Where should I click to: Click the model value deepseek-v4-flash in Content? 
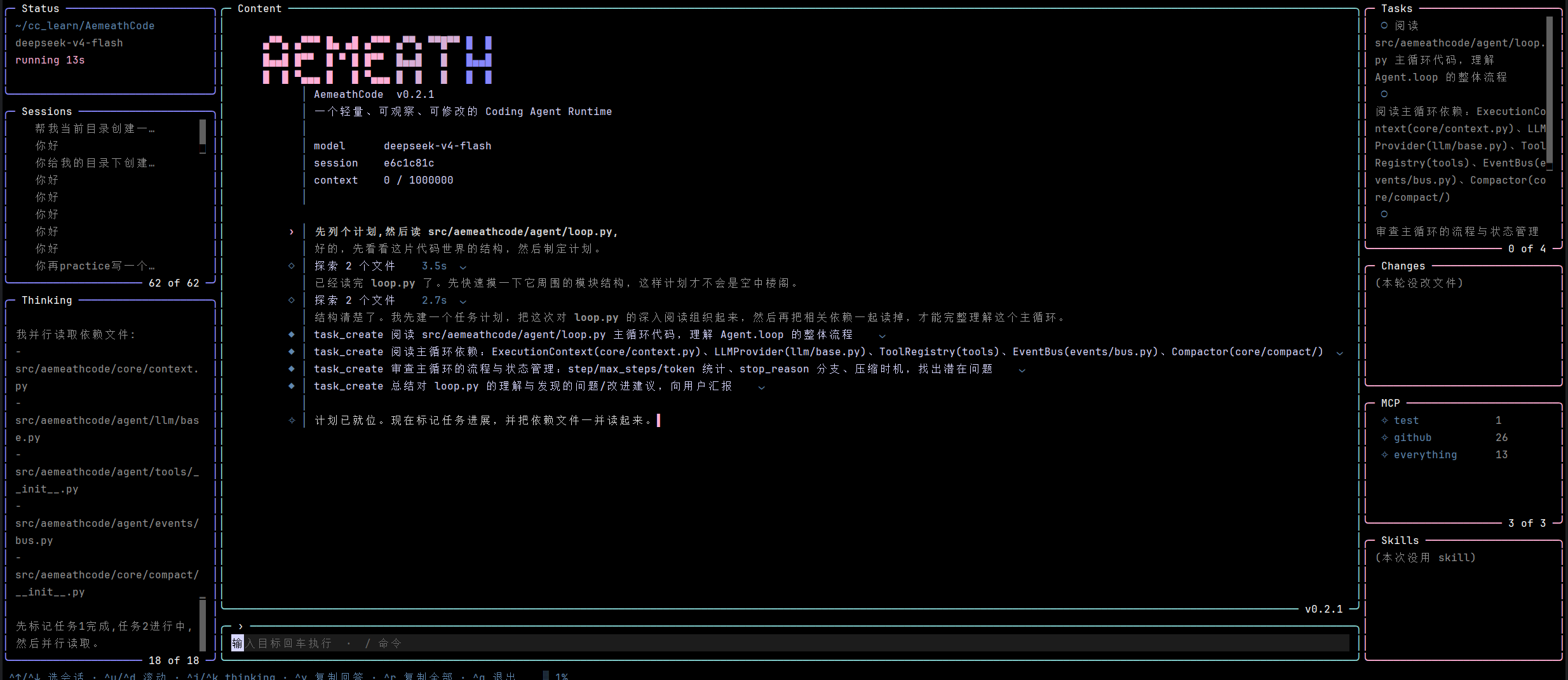(x=438, y=146)
